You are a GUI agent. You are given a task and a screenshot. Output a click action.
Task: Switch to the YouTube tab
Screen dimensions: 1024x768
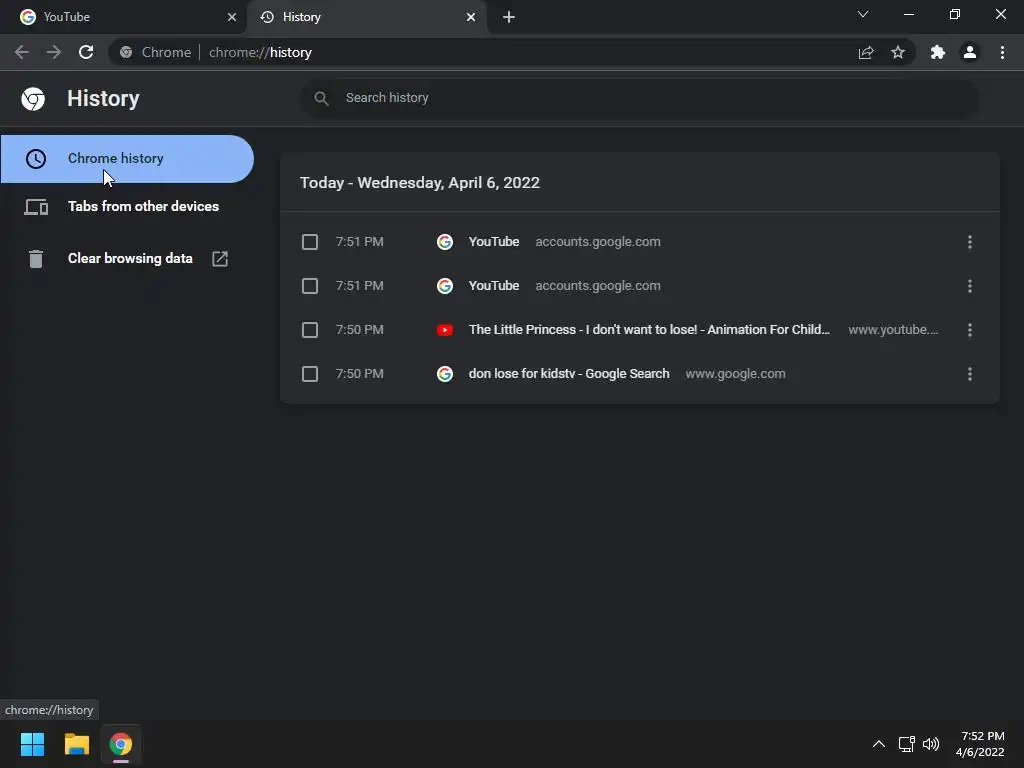[x=120, y=17]
